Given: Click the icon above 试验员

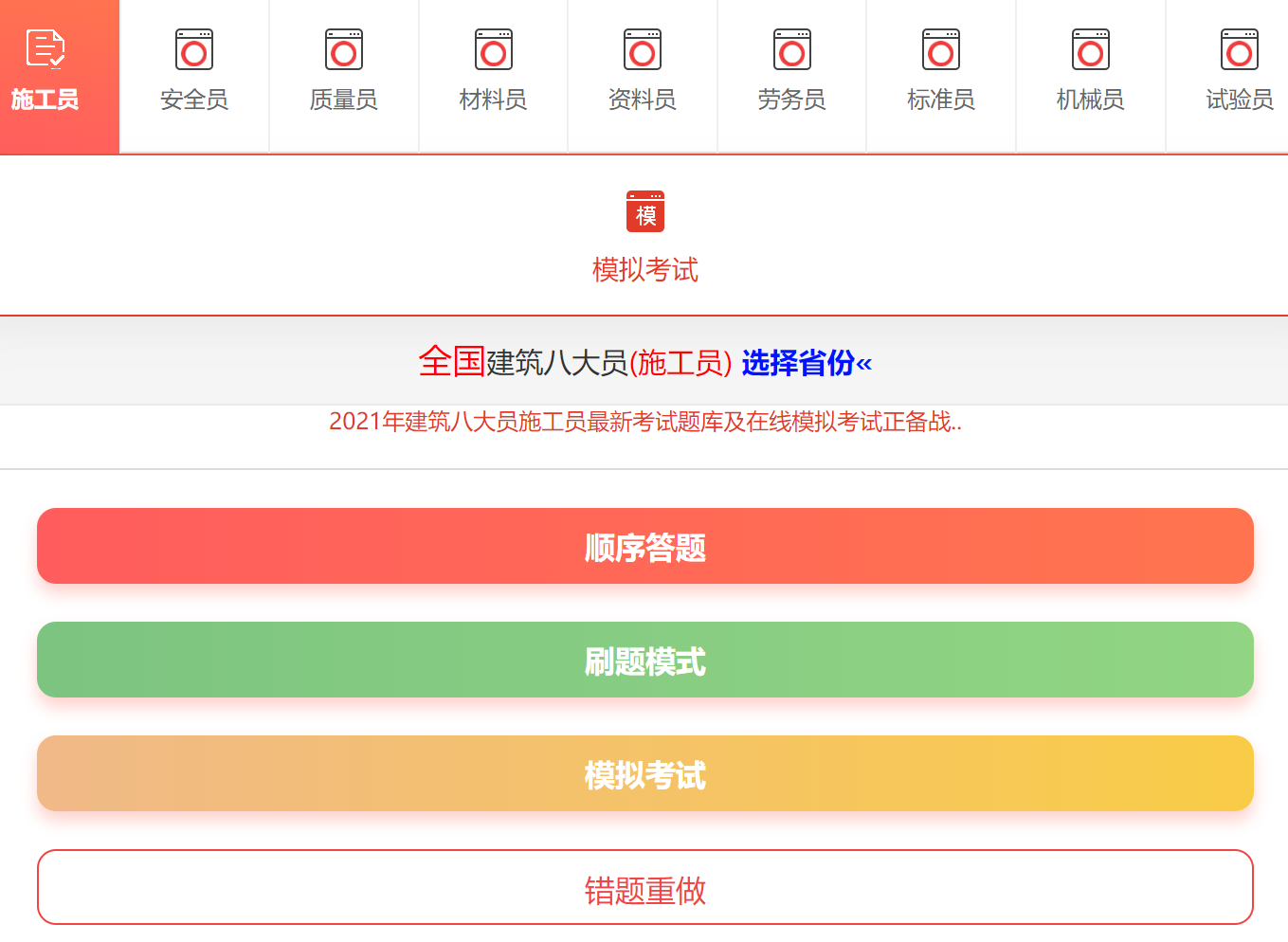Looking at the screenshot, I should [1240, 50].
